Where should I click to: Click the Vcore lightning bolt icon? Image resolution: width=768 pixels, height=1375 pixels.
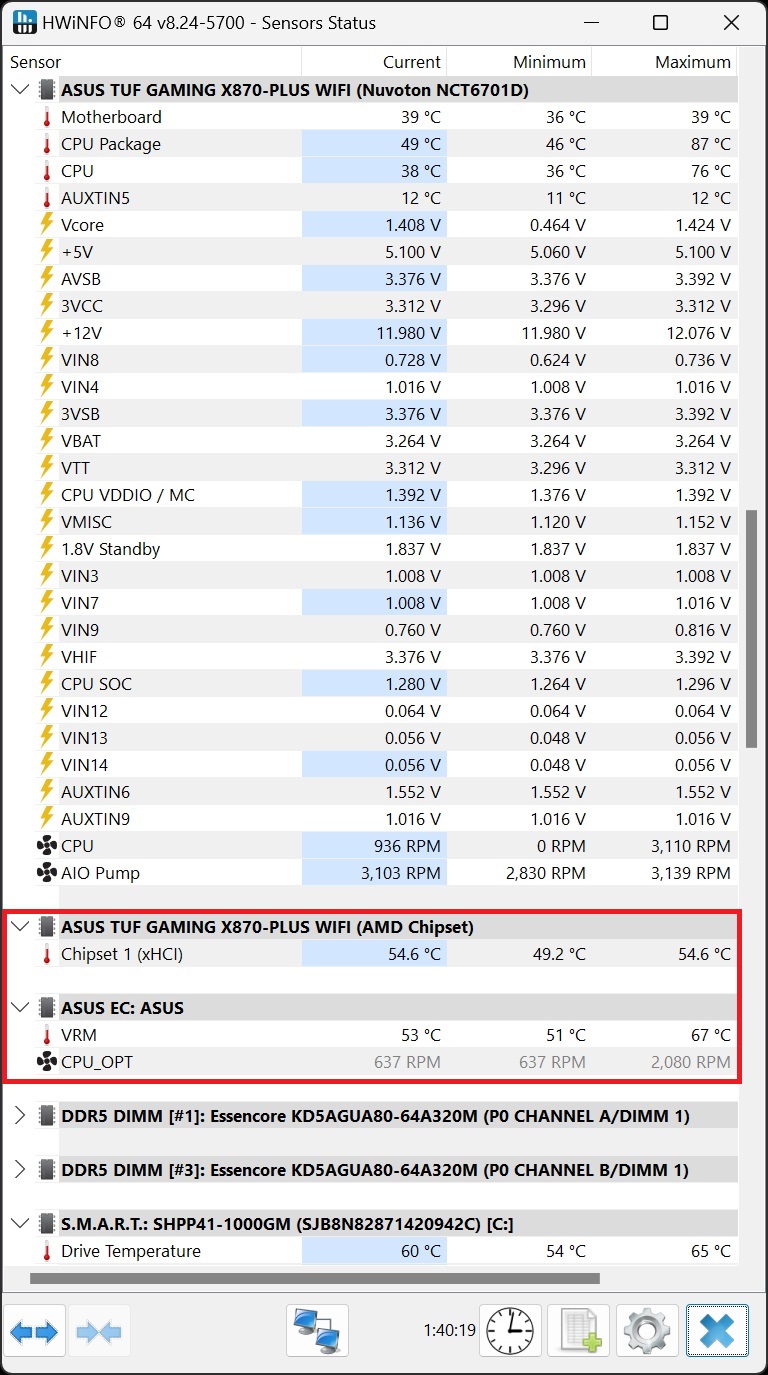pyautogui.click(x=46, y=225)
